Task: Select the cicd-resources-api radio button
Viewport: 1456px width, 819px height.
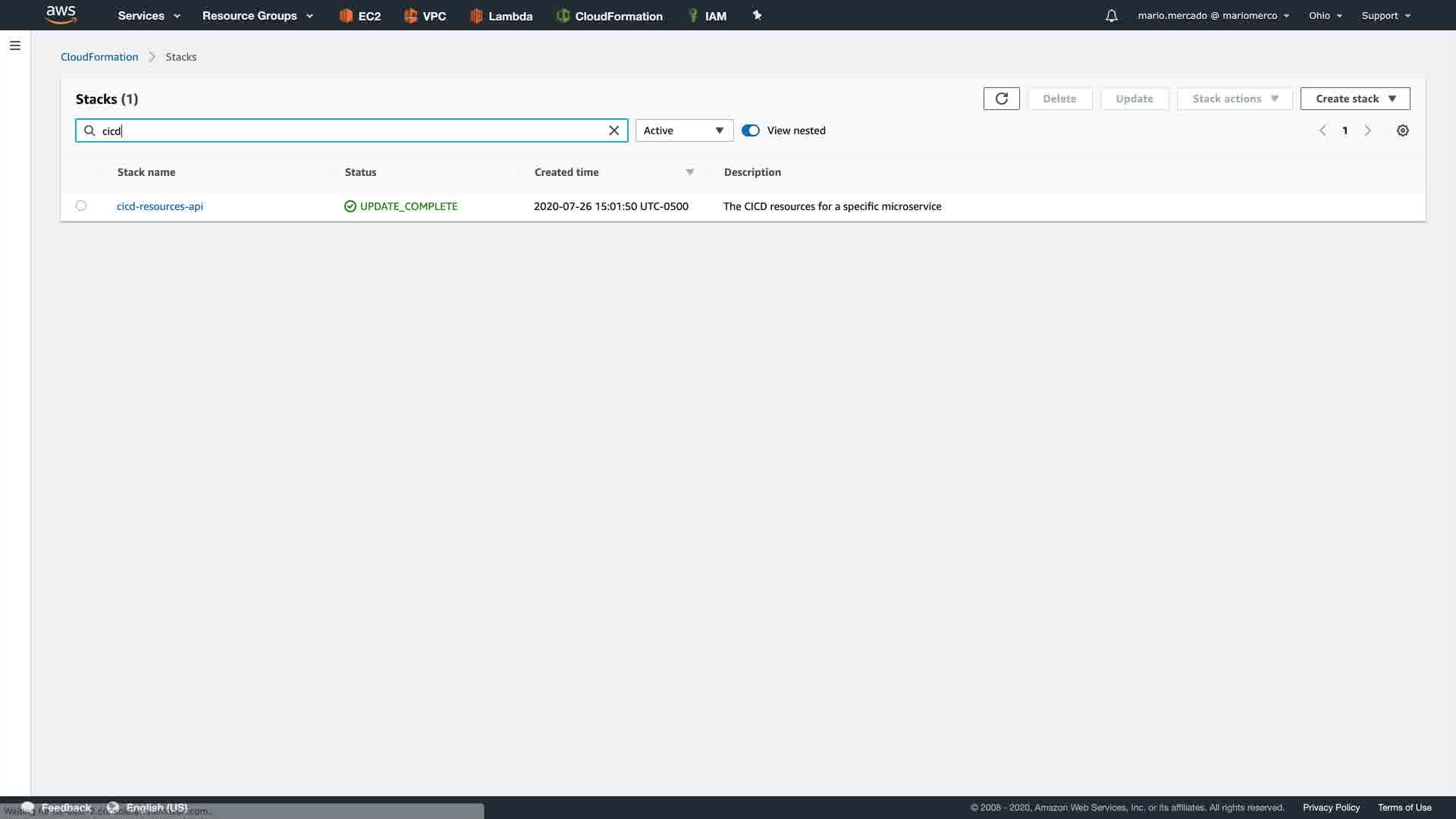Action: click(x=81, y=206)
